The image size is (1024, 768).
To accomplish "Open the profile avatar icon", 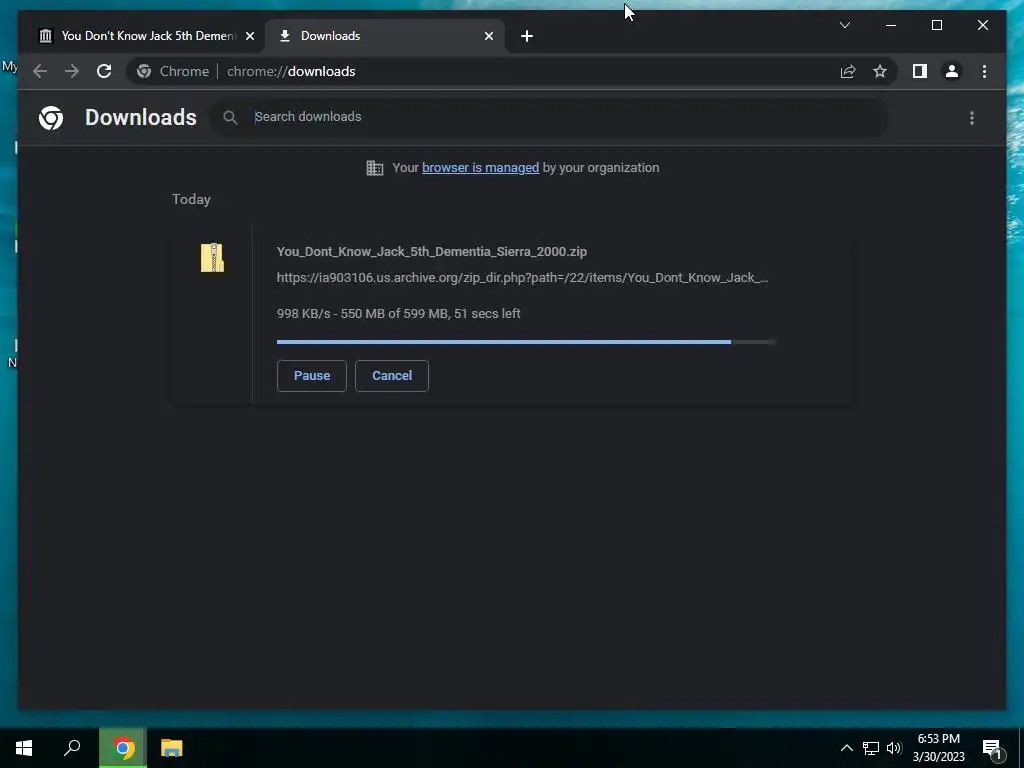I will pyautogui.click(x=952, y=71).
